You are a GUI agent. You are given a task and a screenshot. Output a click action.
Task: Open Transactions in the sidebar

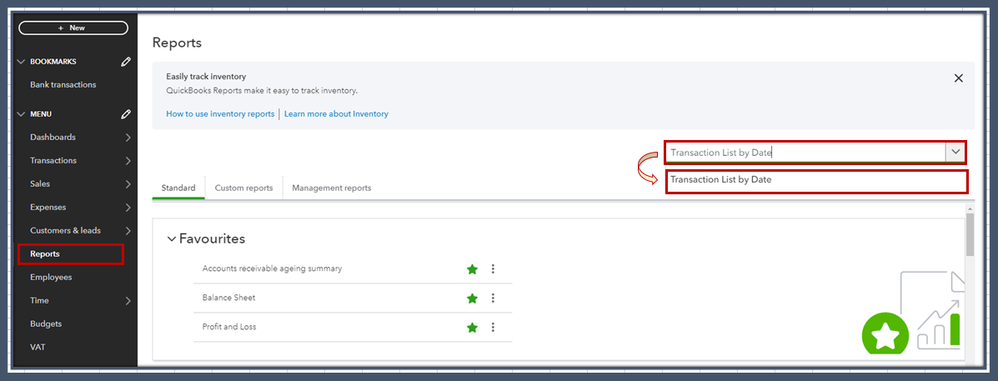click(53, 161)
